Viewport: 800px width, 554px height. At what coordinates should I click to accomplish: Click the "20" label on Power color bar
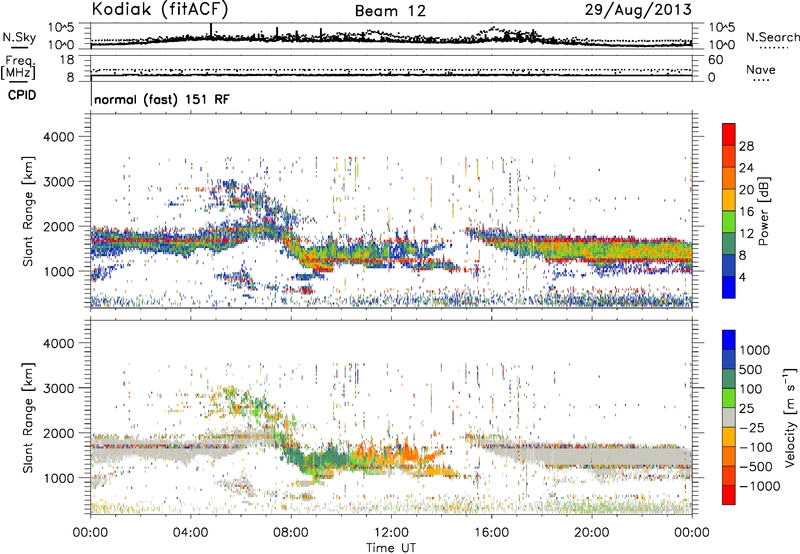point(746,190)
